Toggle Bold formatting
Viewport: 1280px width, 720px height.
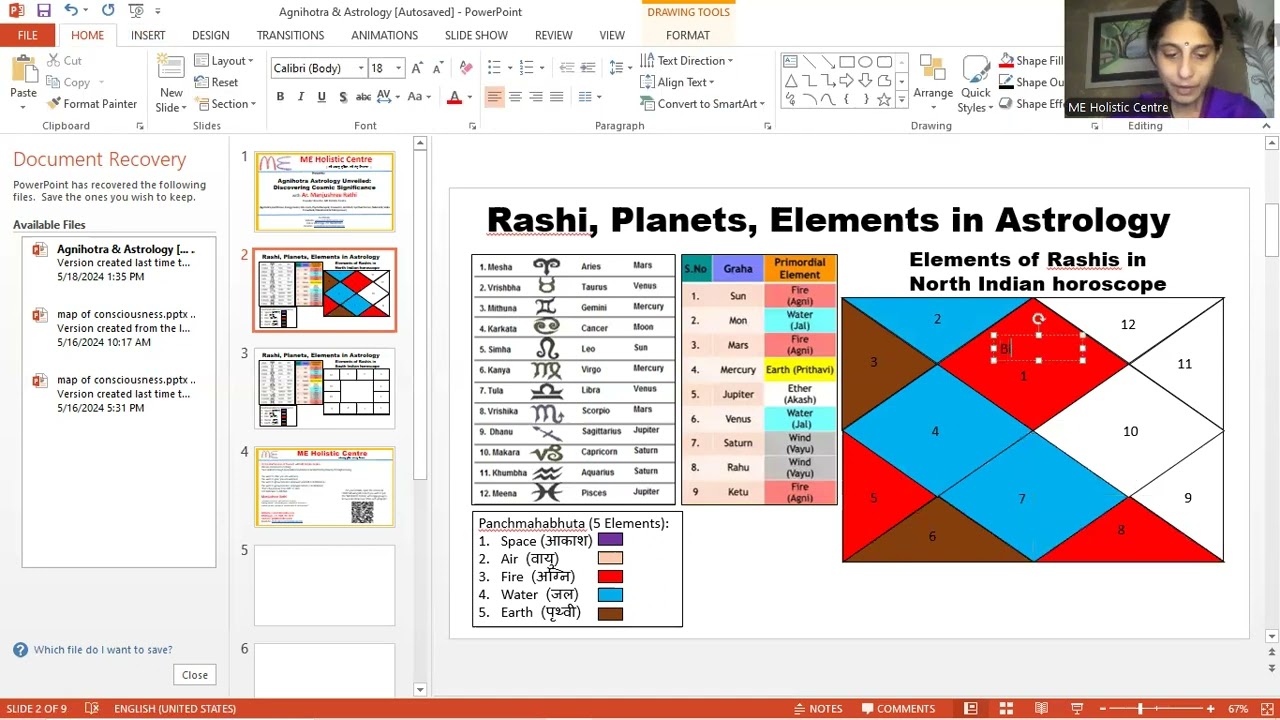[280, 97]
